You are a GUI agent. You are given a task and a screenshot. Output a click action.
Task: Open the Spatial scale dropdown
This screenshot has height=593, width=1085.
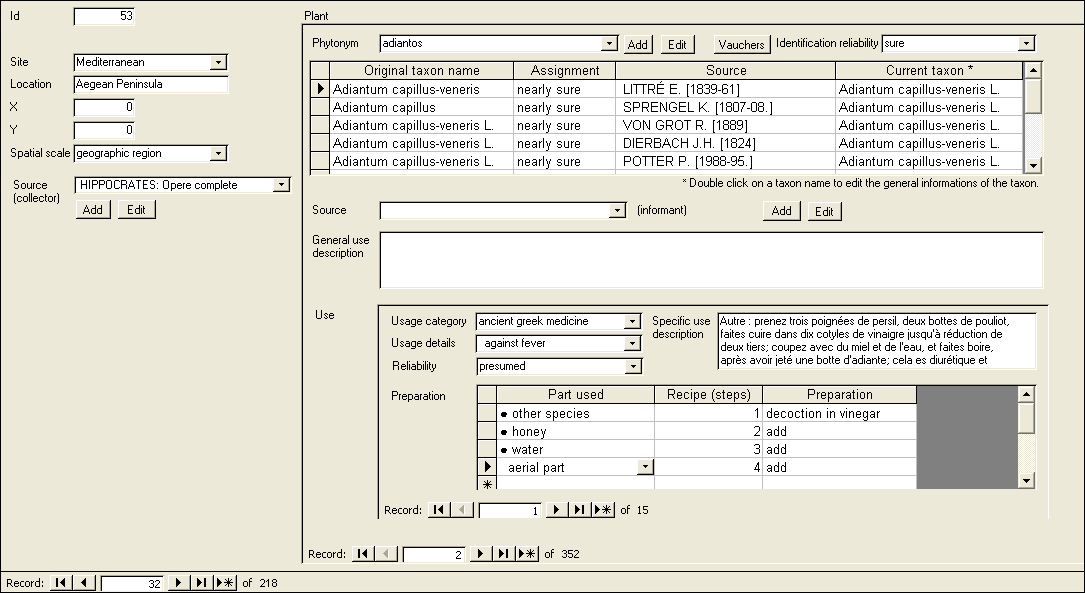click(218, 154)
